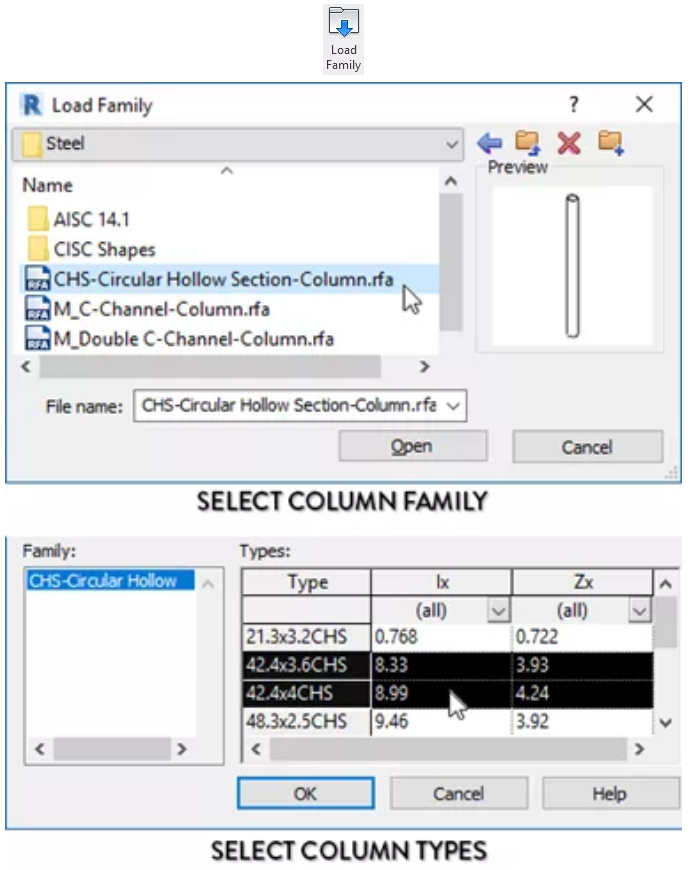Click the 9.46 Ix value cell
Viewport: 693px width, 870px height.
coord(441,722)
